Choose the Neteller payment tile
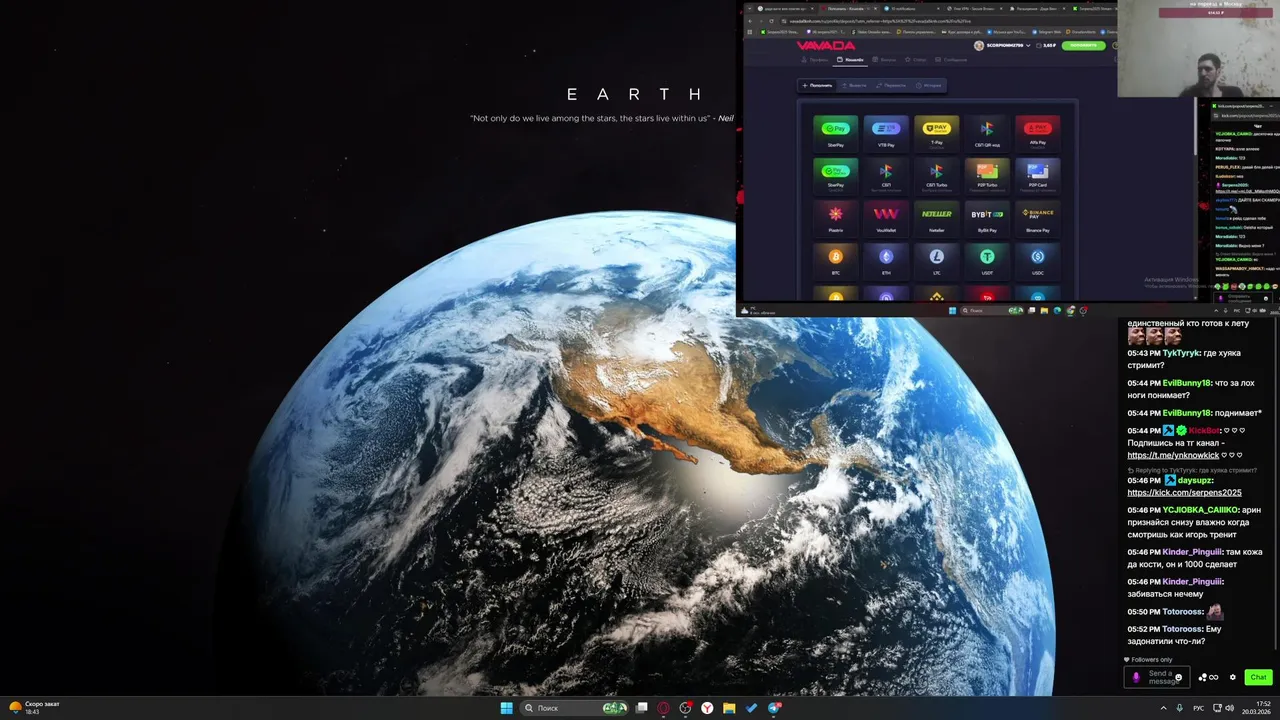Viewport: 1280px width, 720px height. coord(936,218)
